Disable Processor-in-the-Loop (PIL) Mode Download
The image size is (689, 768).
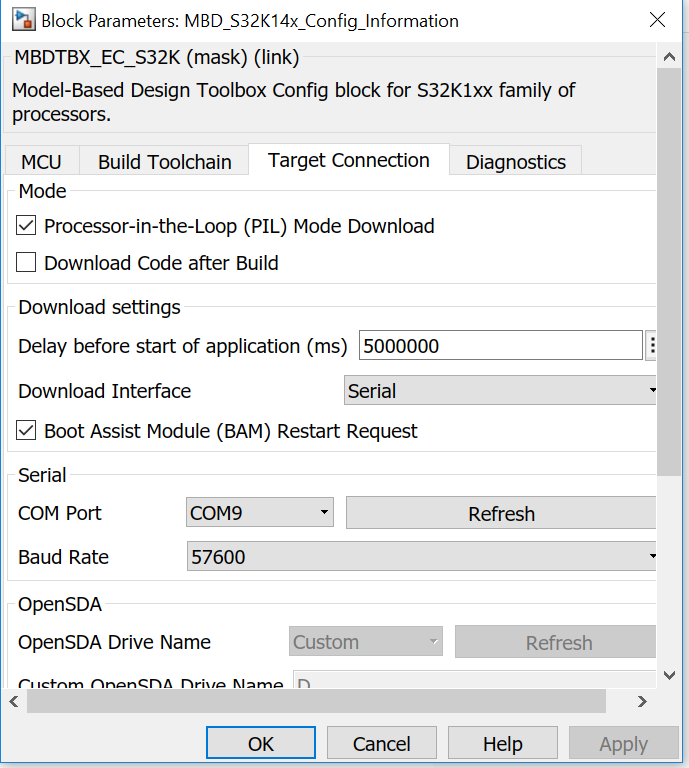(x=27, y=226)
